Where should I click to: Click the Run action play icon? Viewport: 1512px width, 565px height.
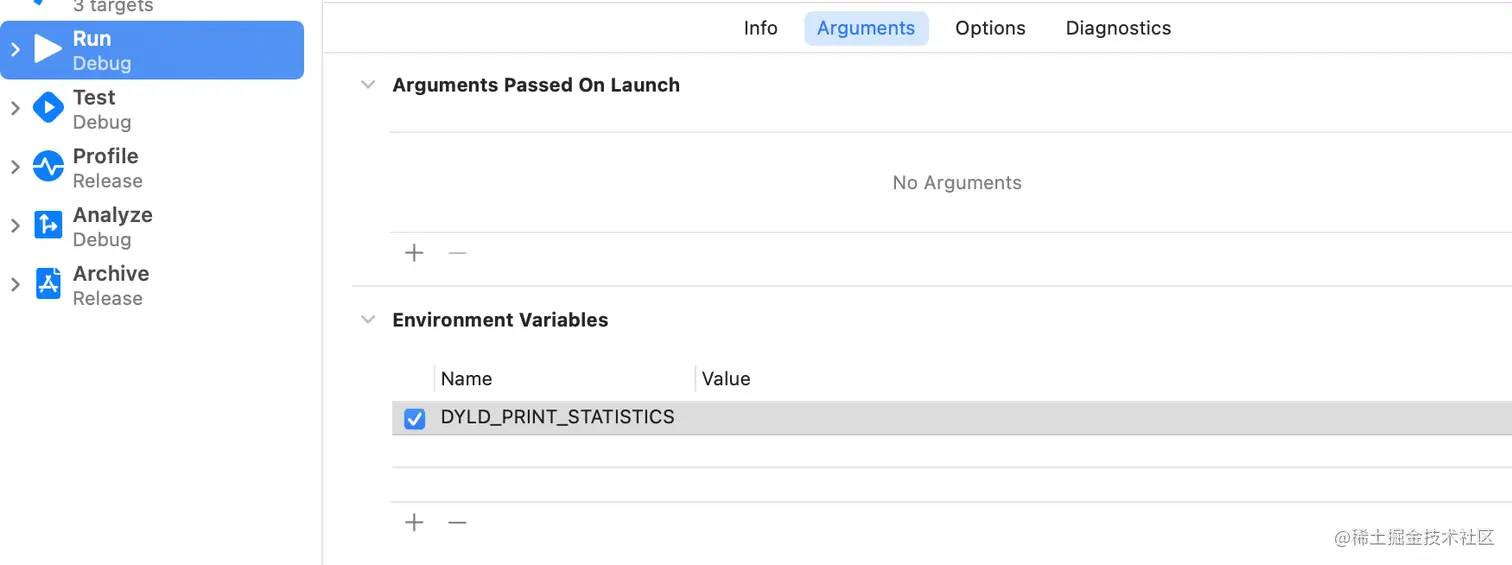48,49
